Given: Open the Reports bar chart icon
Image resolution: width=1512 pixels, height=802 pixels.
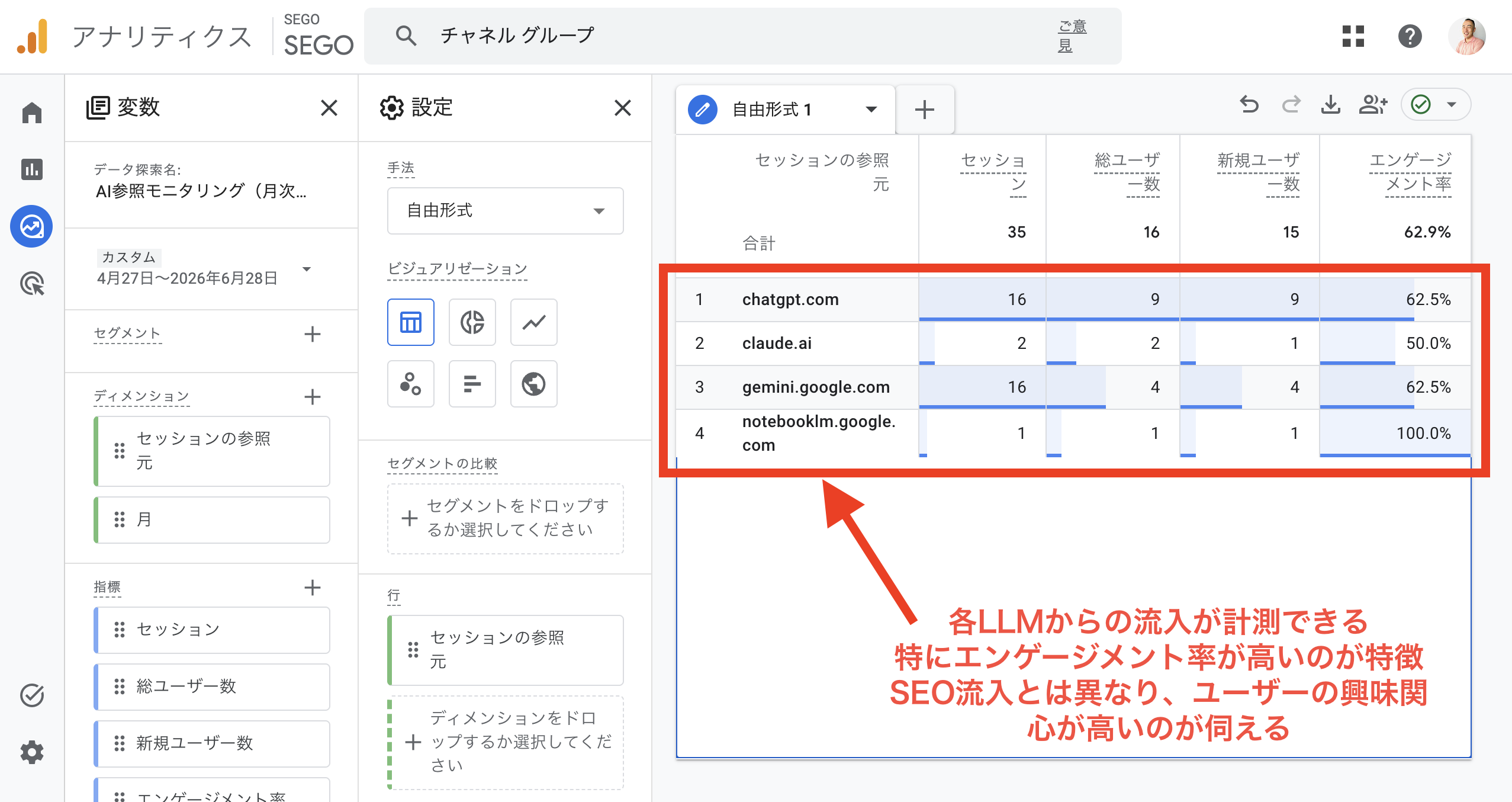Looking at the screenshot, I should click(x=32, y=169).
